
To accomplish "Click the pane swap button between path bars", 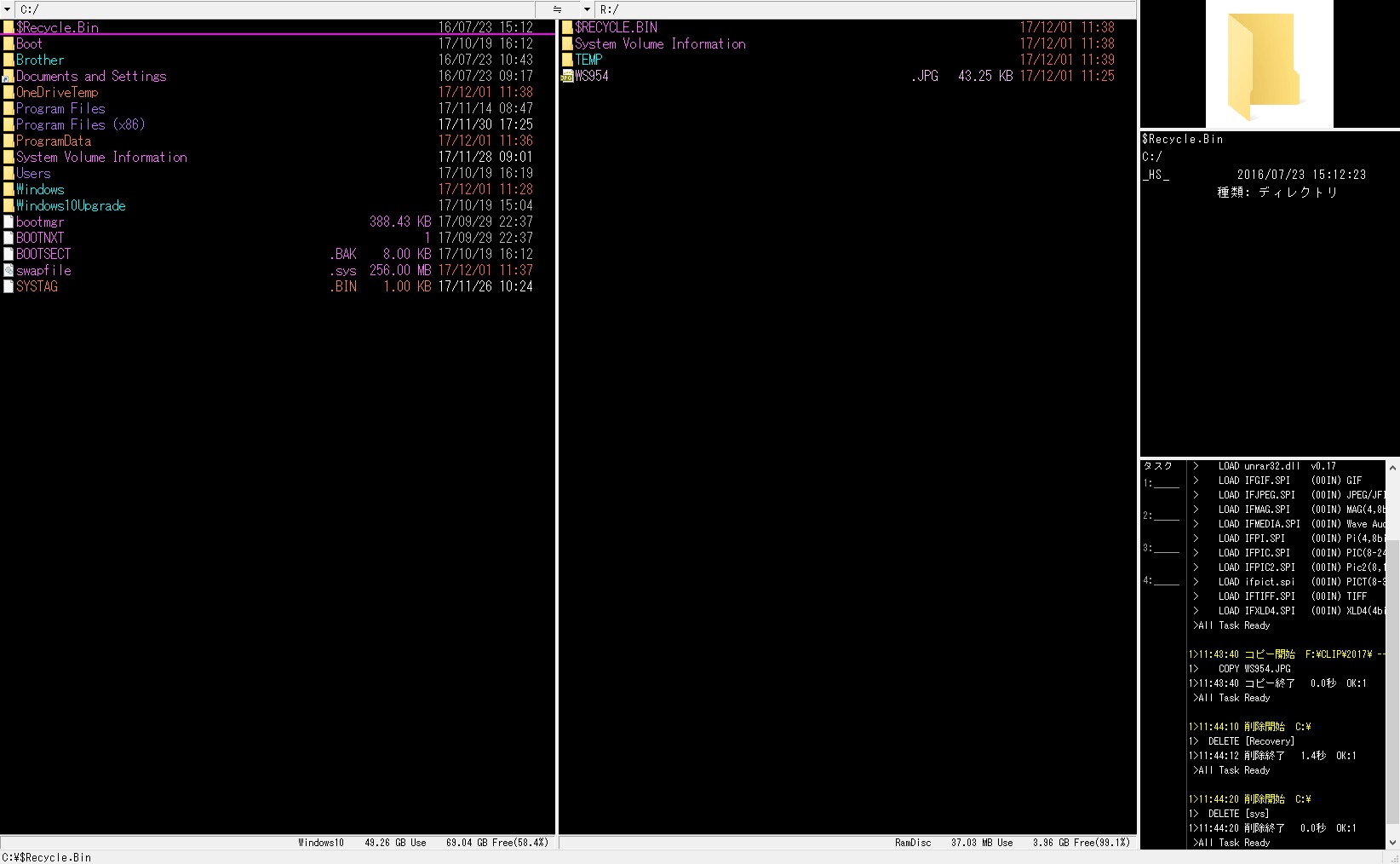I will (x=557, y=9).
